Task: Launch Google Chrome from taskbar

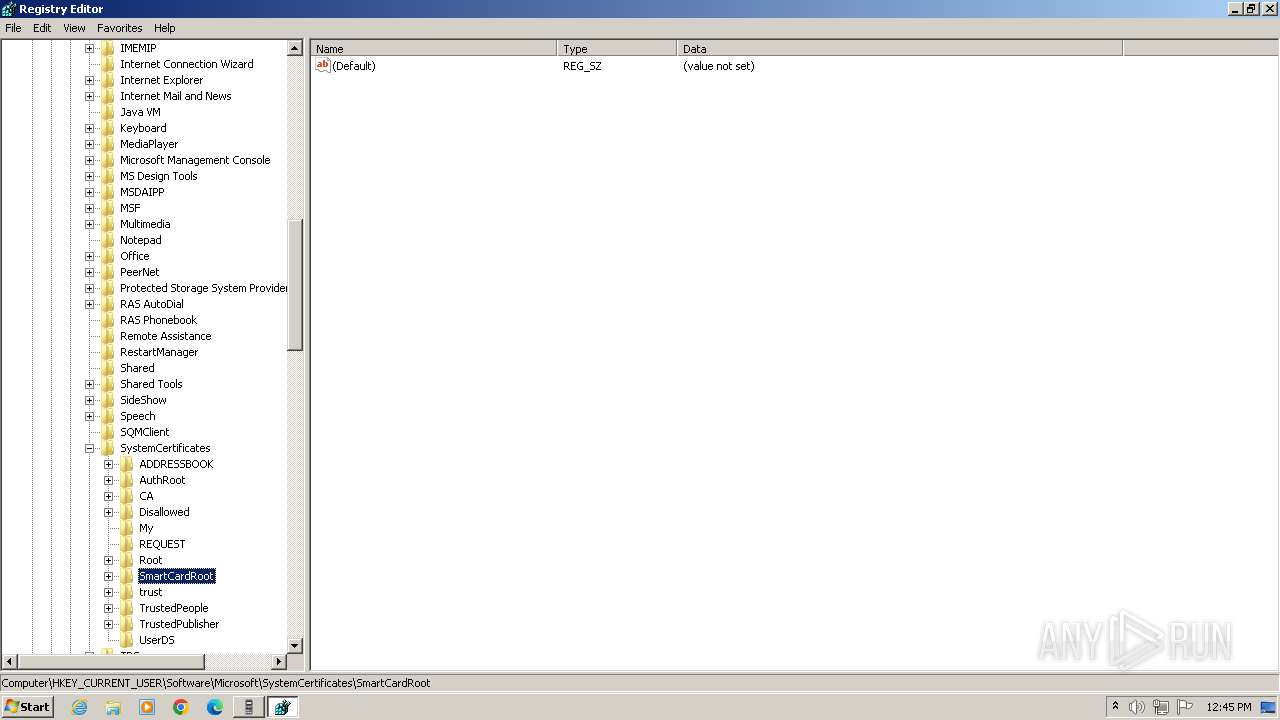Action: click(181, 707)
